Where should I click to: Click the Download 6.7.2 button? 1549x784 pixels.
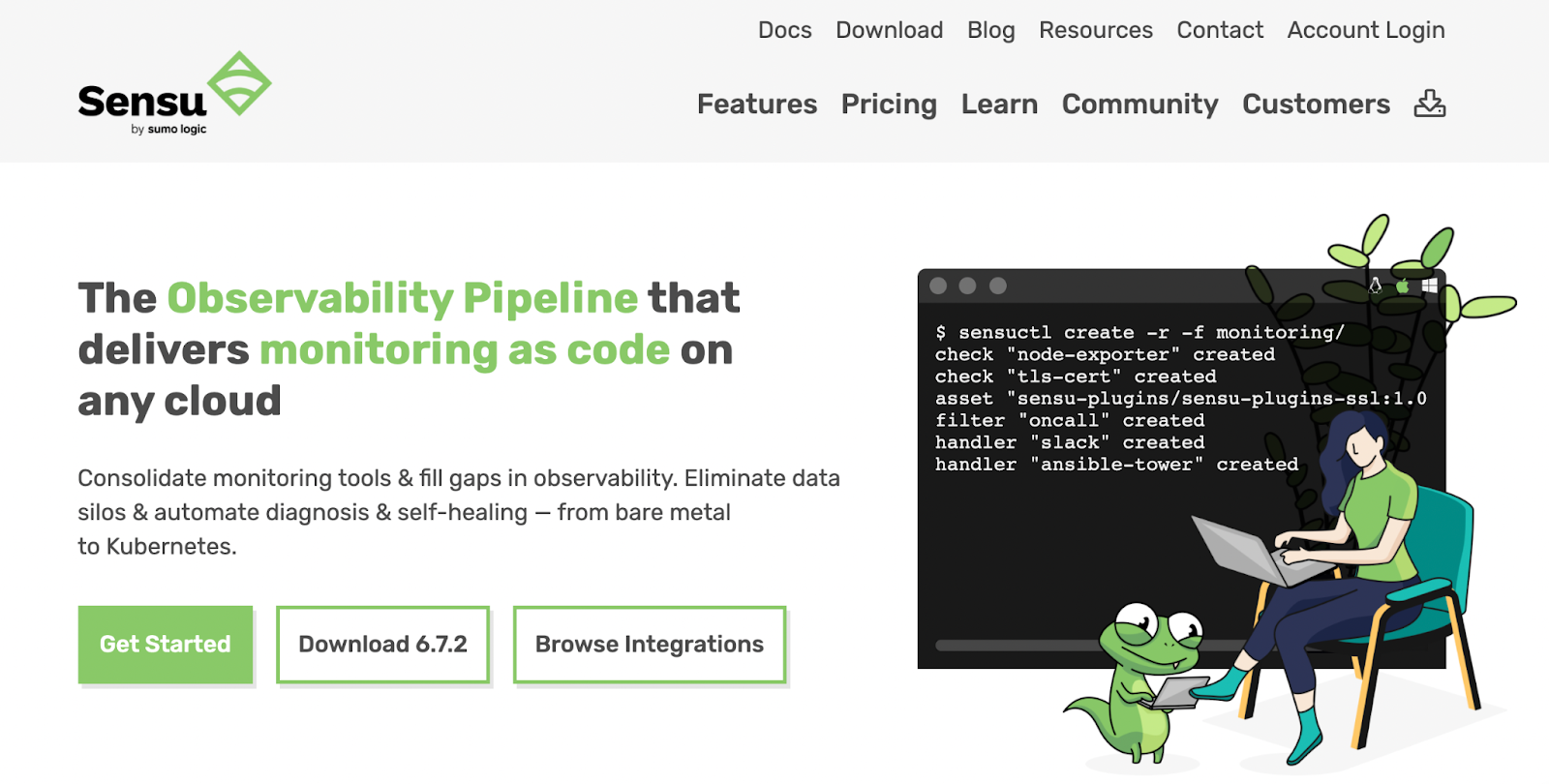coord(382,645)
